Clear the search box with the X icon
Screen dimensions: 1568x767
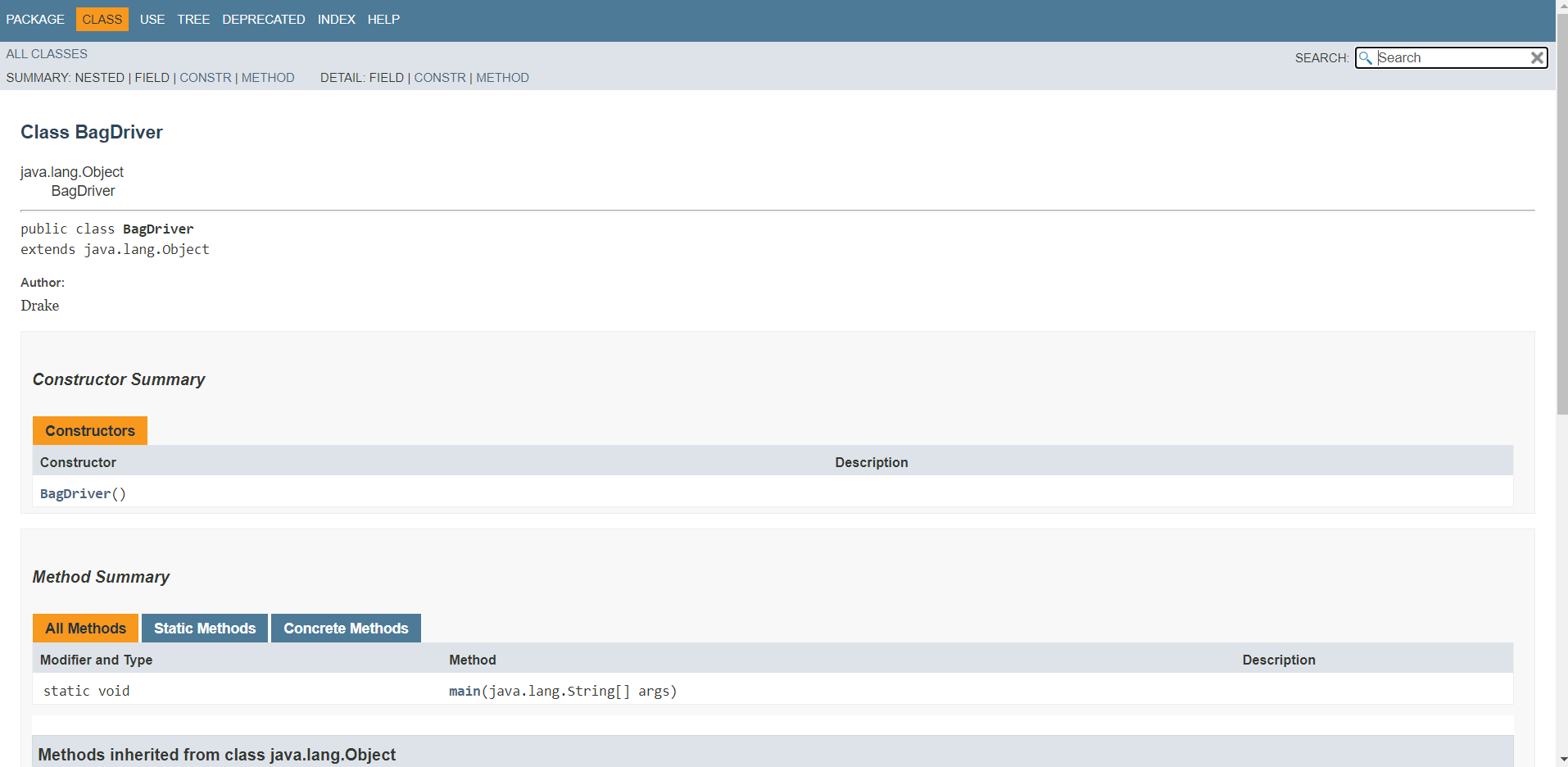coord(1537,57)
